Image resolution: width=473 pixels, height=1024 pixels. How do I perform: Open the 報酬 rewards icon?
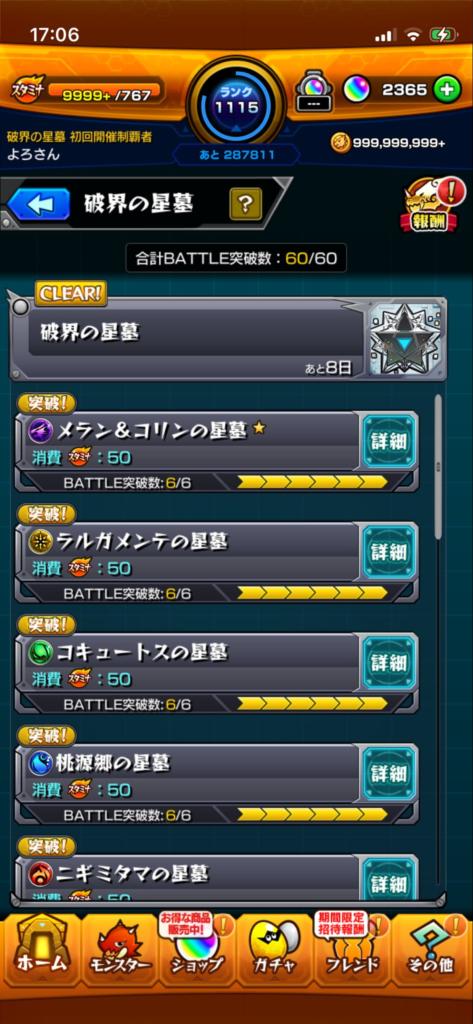click(431, 207)
